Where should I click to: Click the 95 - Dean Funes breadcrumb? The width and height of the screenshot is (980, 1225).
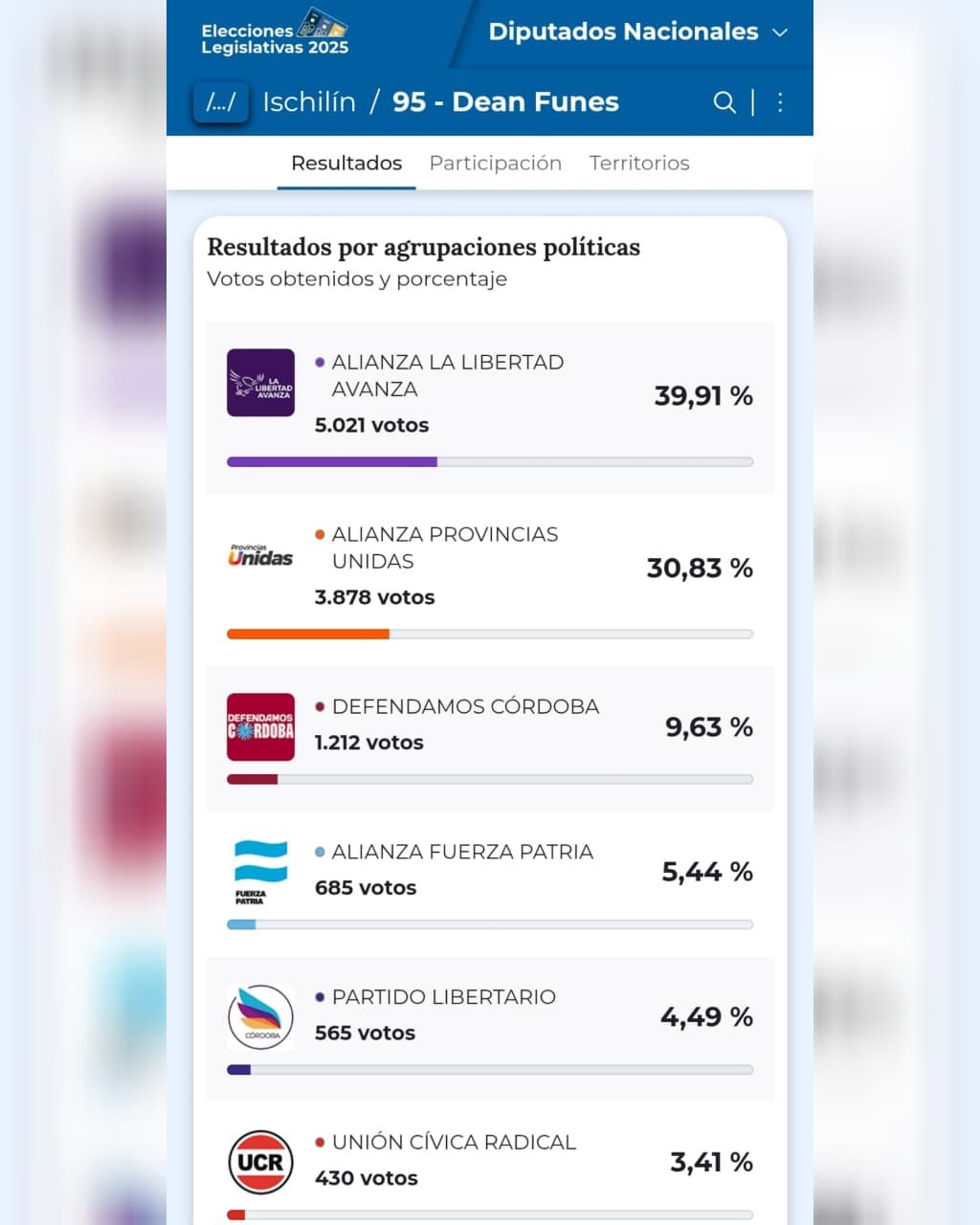505,102
